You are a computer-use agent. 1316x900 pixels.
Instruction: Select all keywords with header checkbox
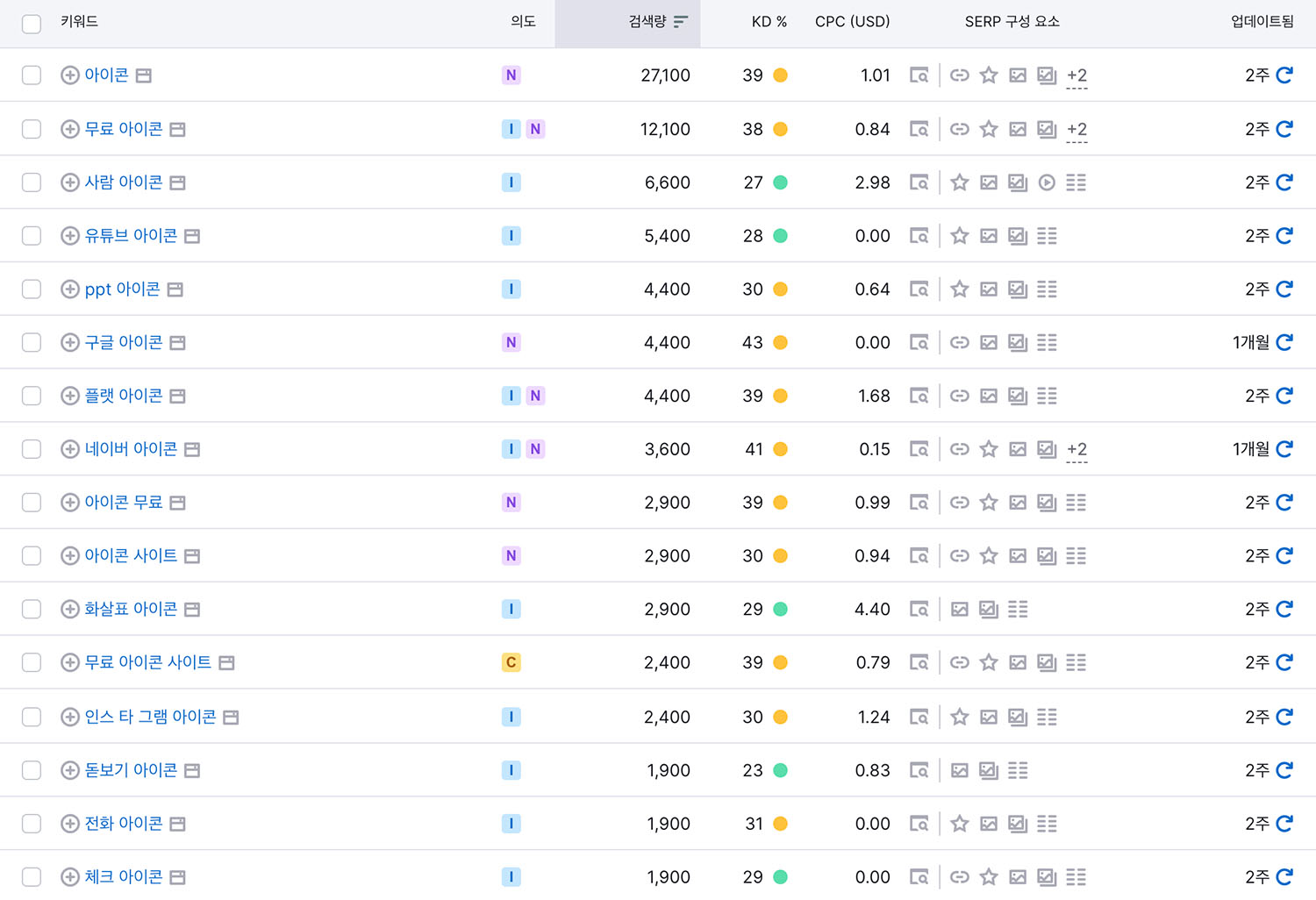point(32,24)
